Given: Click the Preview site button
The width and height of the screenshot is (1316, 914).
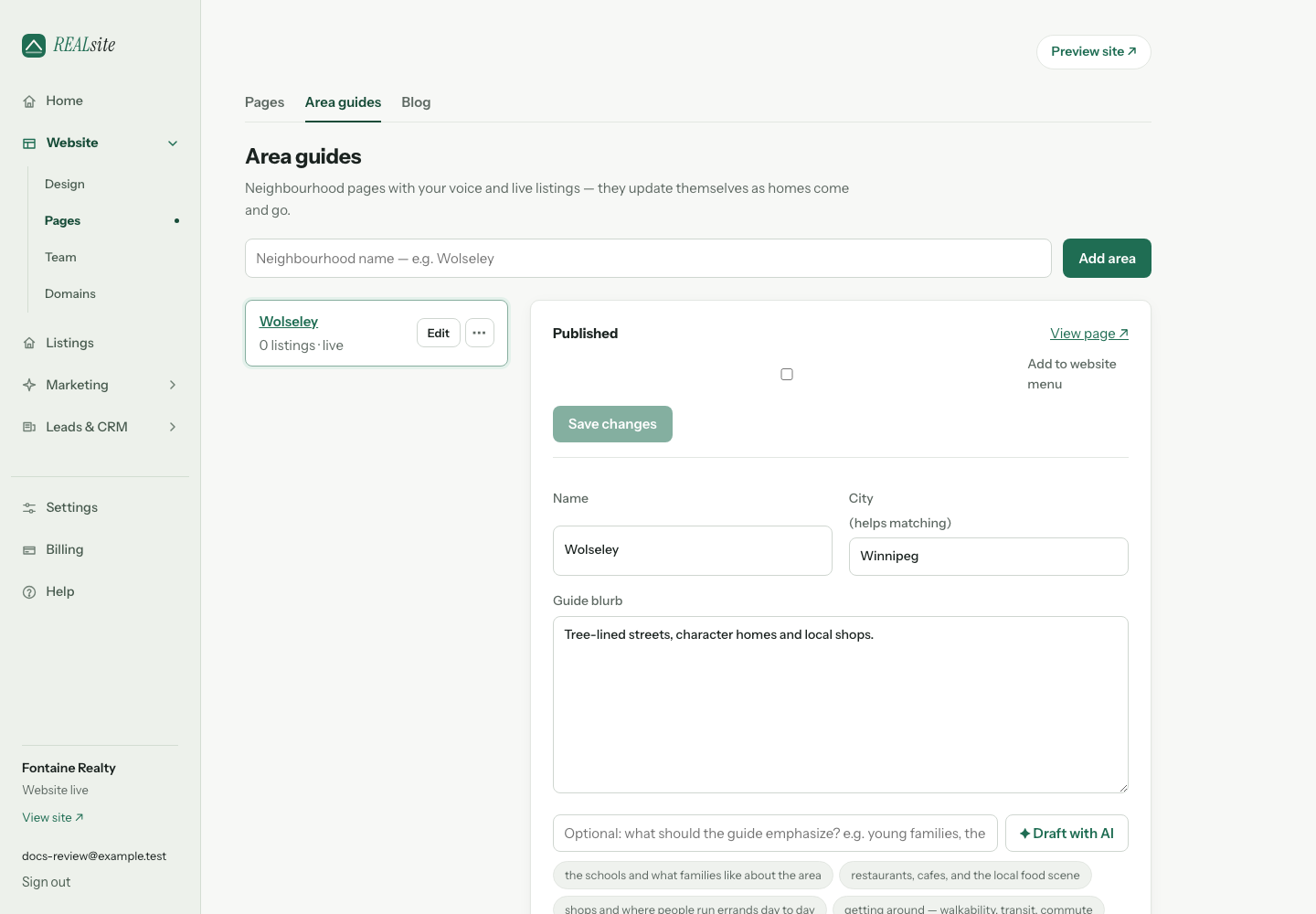Looking at the screenshot, I should pyautogui.click(x=1094, y=52).
